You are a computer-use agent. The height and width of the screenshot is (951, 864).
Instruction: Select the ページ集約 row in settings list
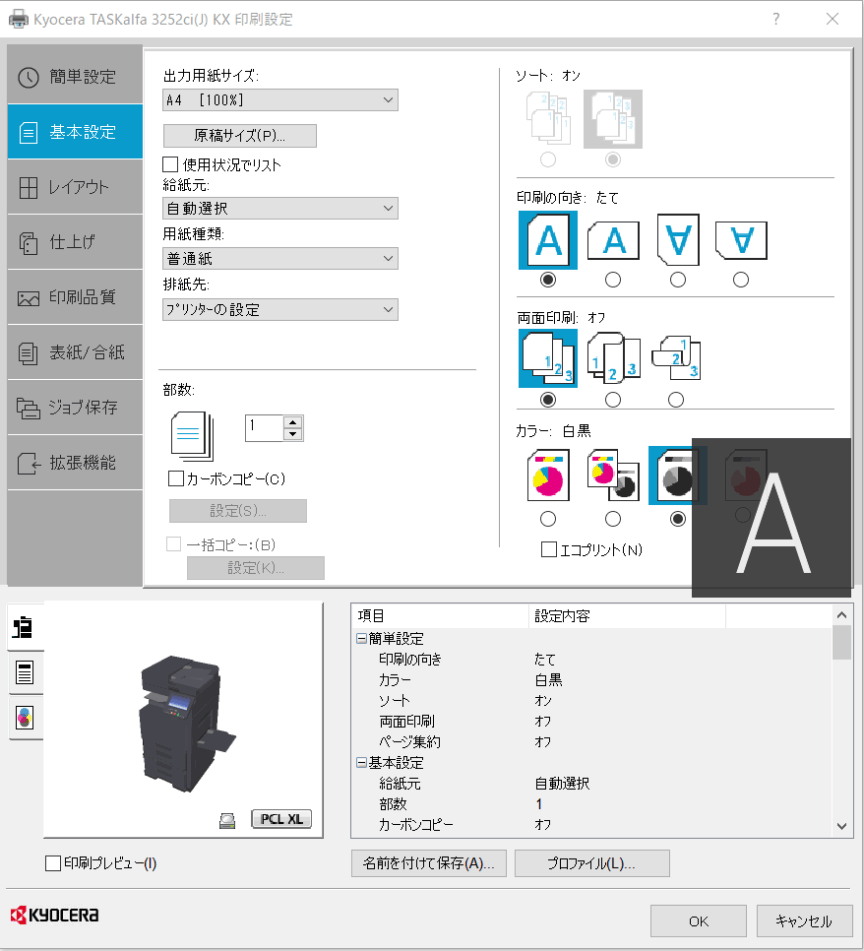point(591,742)
